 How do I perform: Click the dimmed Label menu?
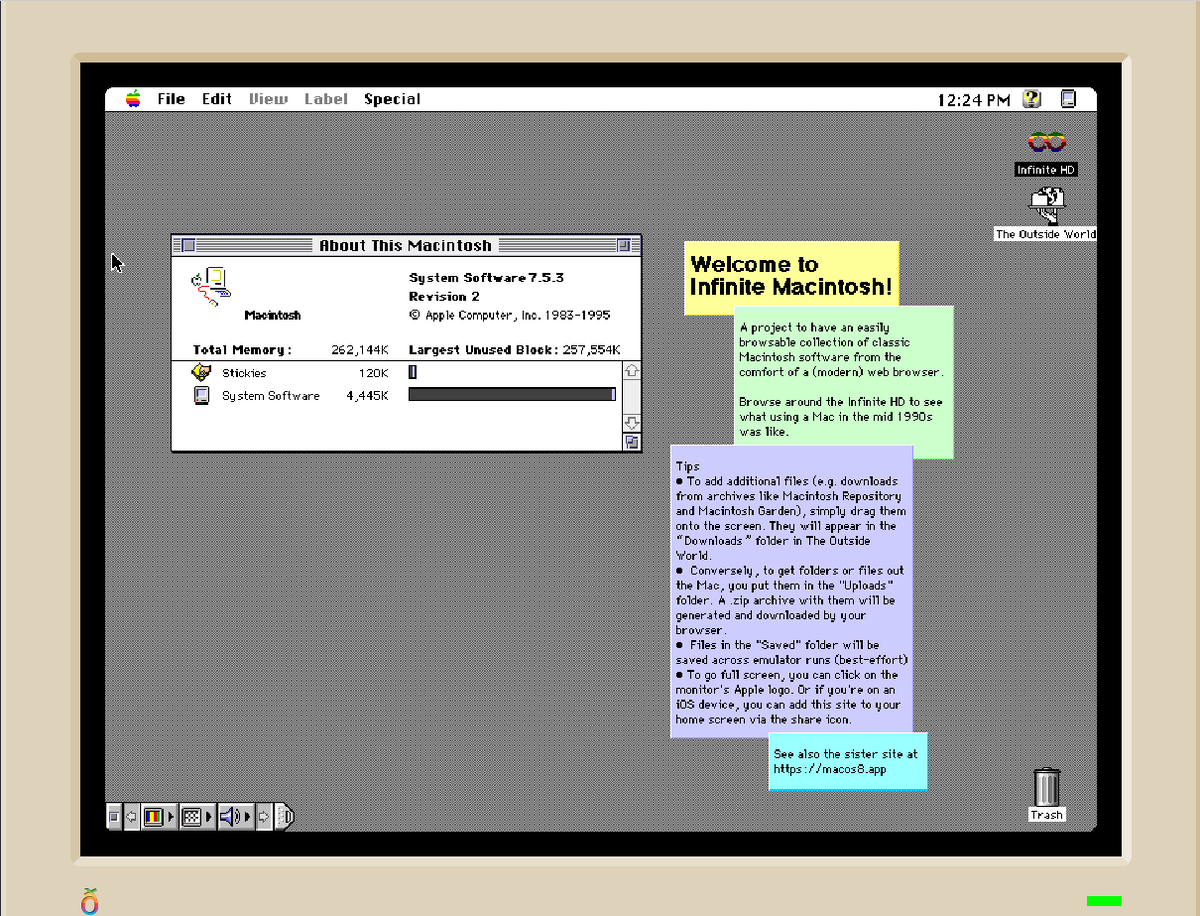point(326,99)
